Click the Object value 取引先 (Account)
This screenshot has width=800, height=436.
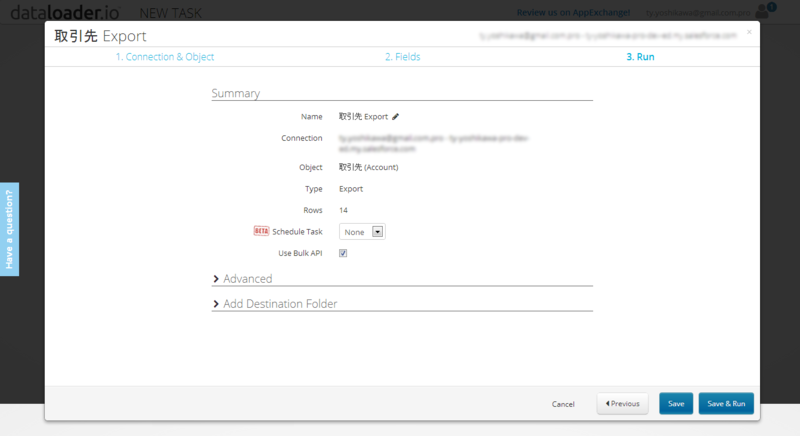(x=368, y=167)
